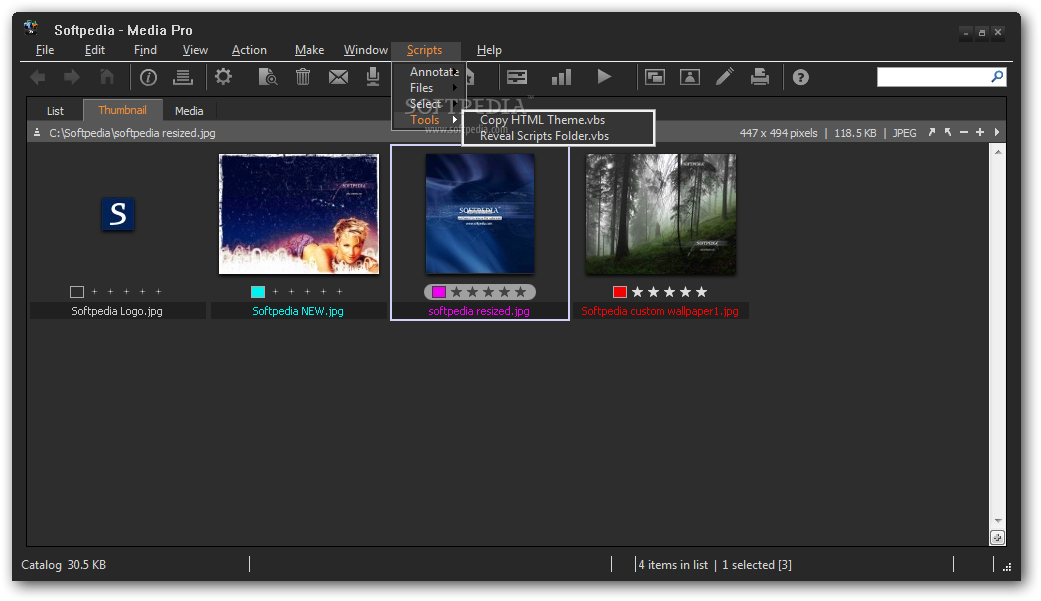The height and width of the screenshot is (601, 1041).
Task: Click the file name softpedia resized.jpg
Action: coord(479,311)
